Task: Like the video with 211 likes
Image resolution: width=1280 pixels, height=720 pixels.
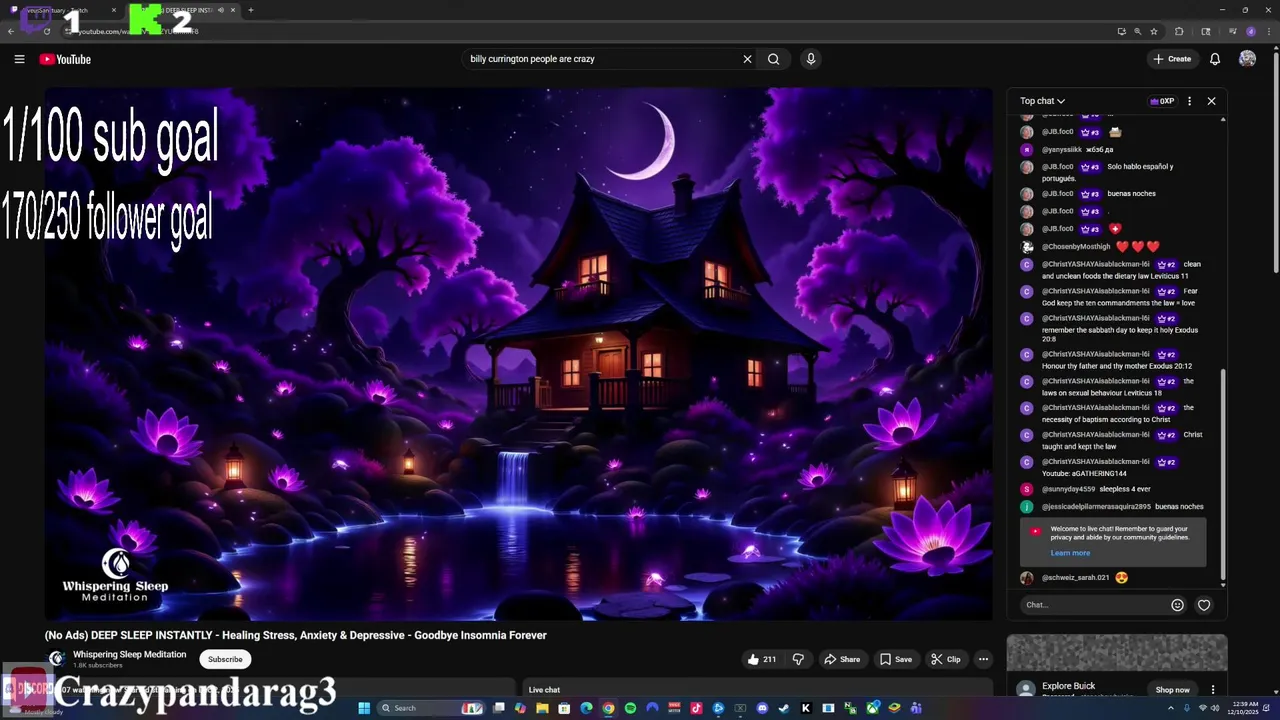Action: [761, 659]
